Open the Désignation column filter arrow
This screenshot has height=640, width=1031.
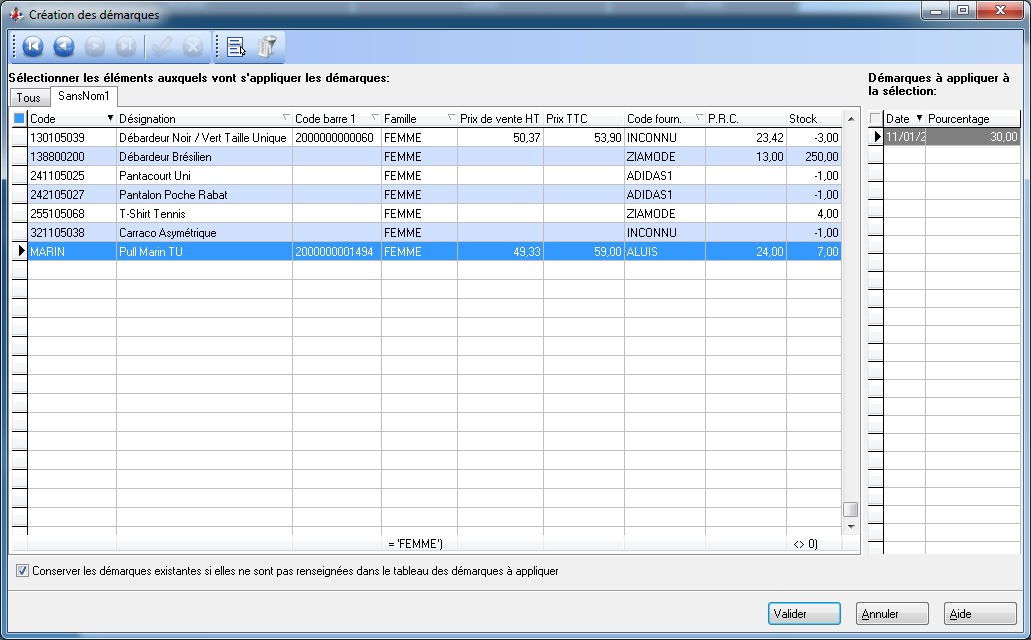[x=284, y=119]
